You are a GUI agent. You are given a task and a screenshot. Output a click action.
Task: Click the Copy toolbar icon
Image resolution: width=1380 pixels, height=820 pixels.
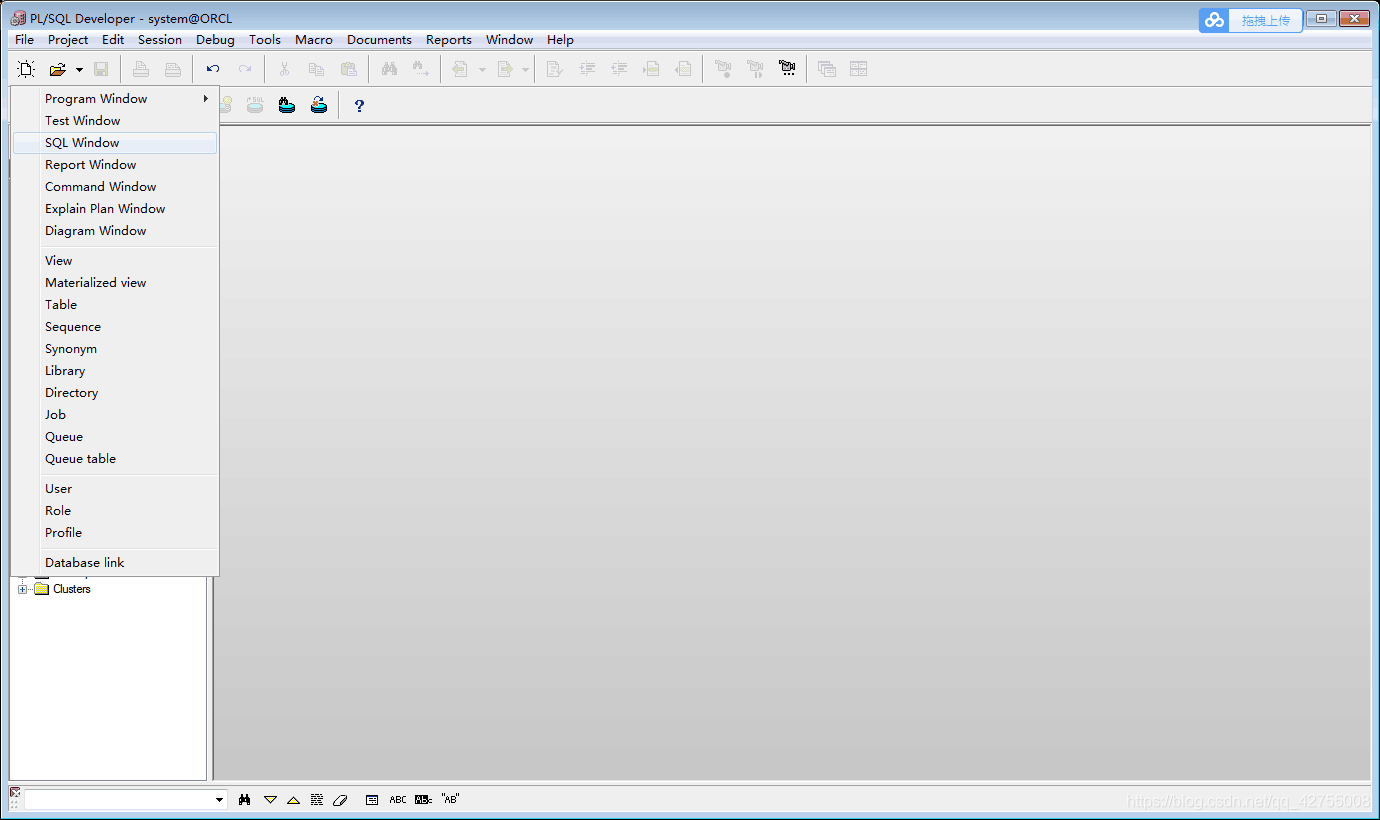[317, 69]
